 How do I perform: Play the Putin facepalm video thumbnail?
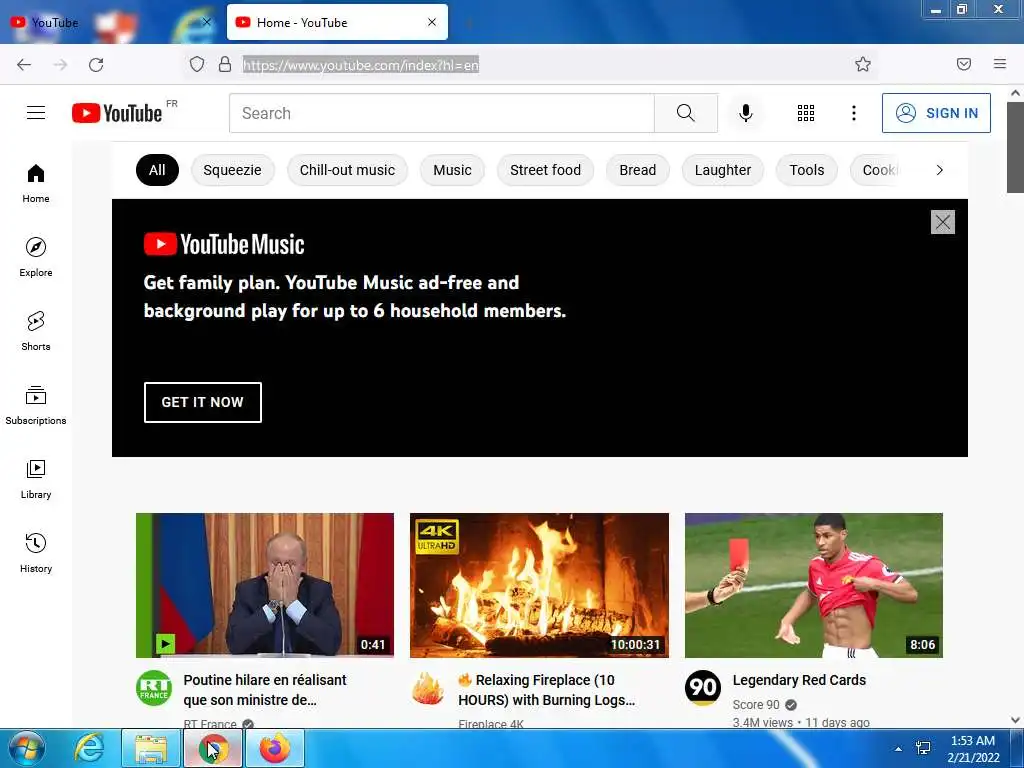coord(264,585)
